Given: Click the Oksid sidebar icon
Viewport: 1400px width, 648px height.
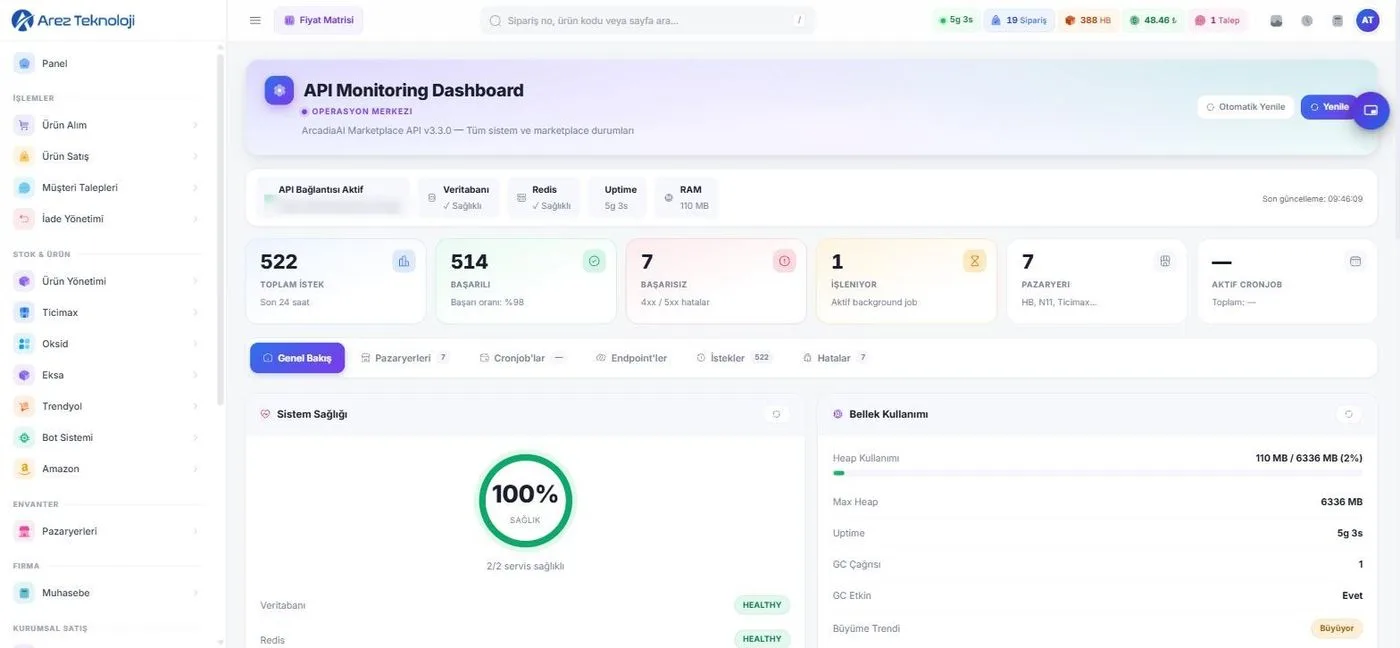Looking at the screenshot, I should (24, 343).
